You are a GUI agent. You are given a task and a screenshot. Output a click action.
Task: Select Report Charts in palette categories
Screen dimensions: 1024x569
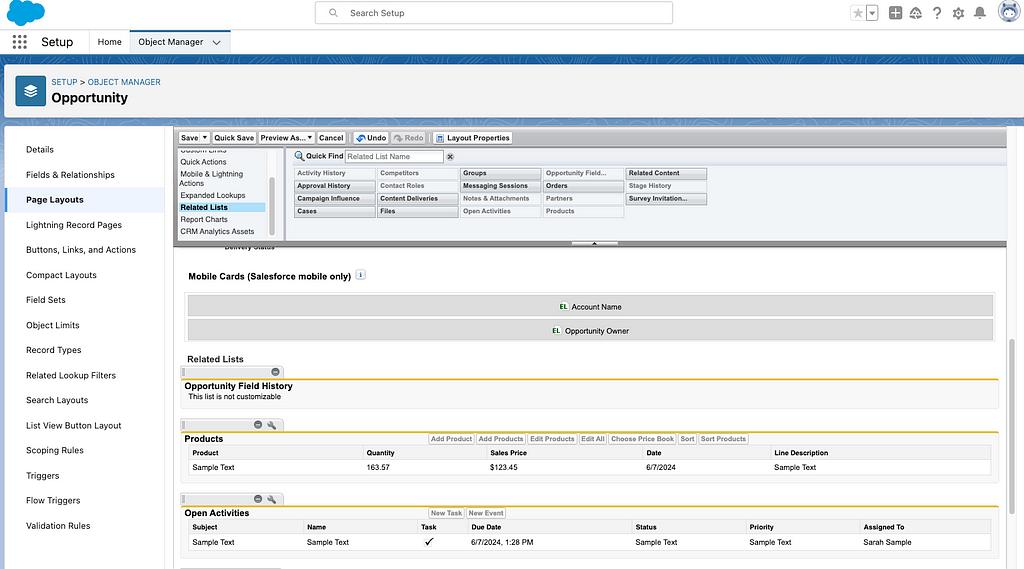[204, 219]
